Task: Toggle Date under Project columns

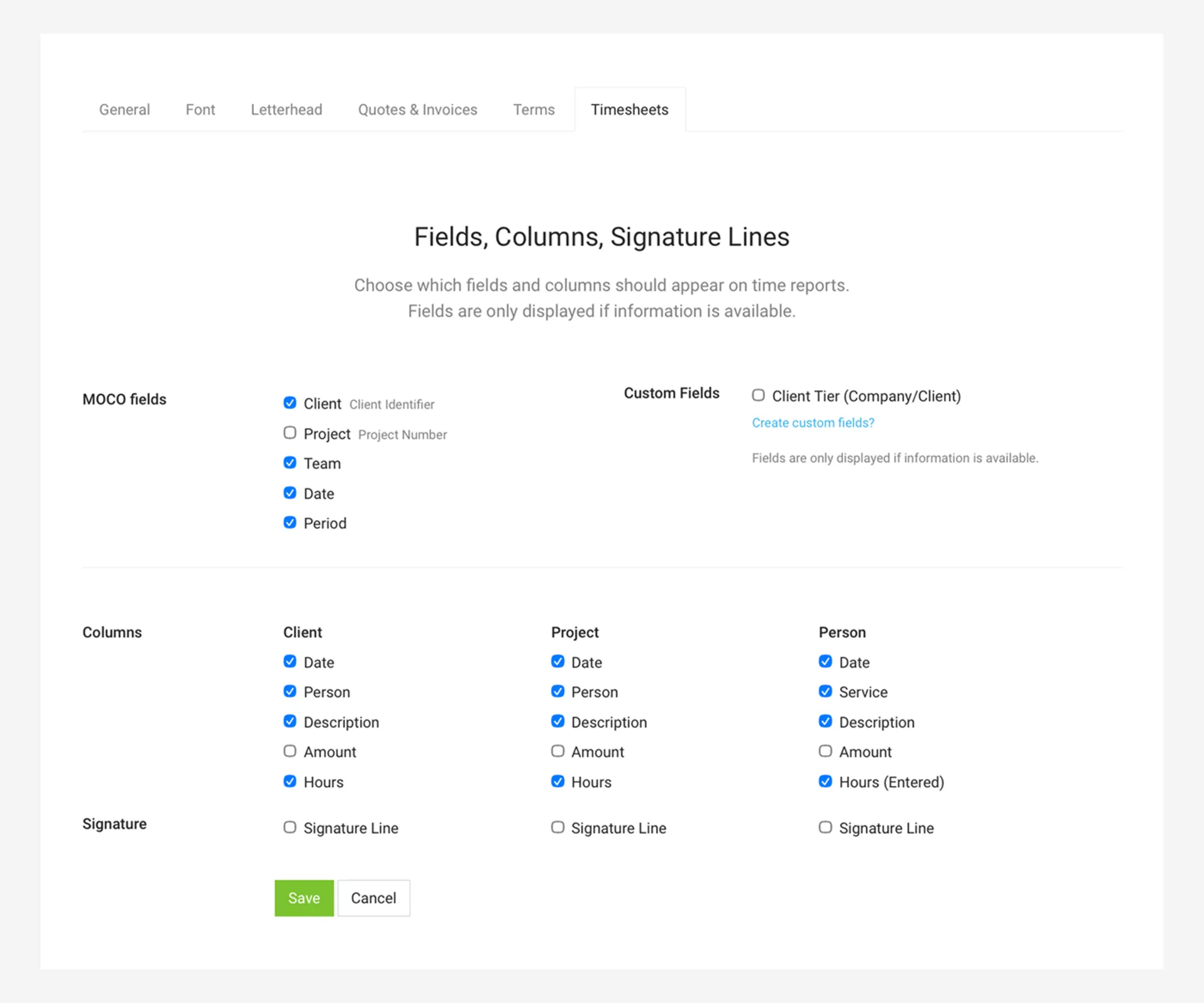Action: coord(558,661)
